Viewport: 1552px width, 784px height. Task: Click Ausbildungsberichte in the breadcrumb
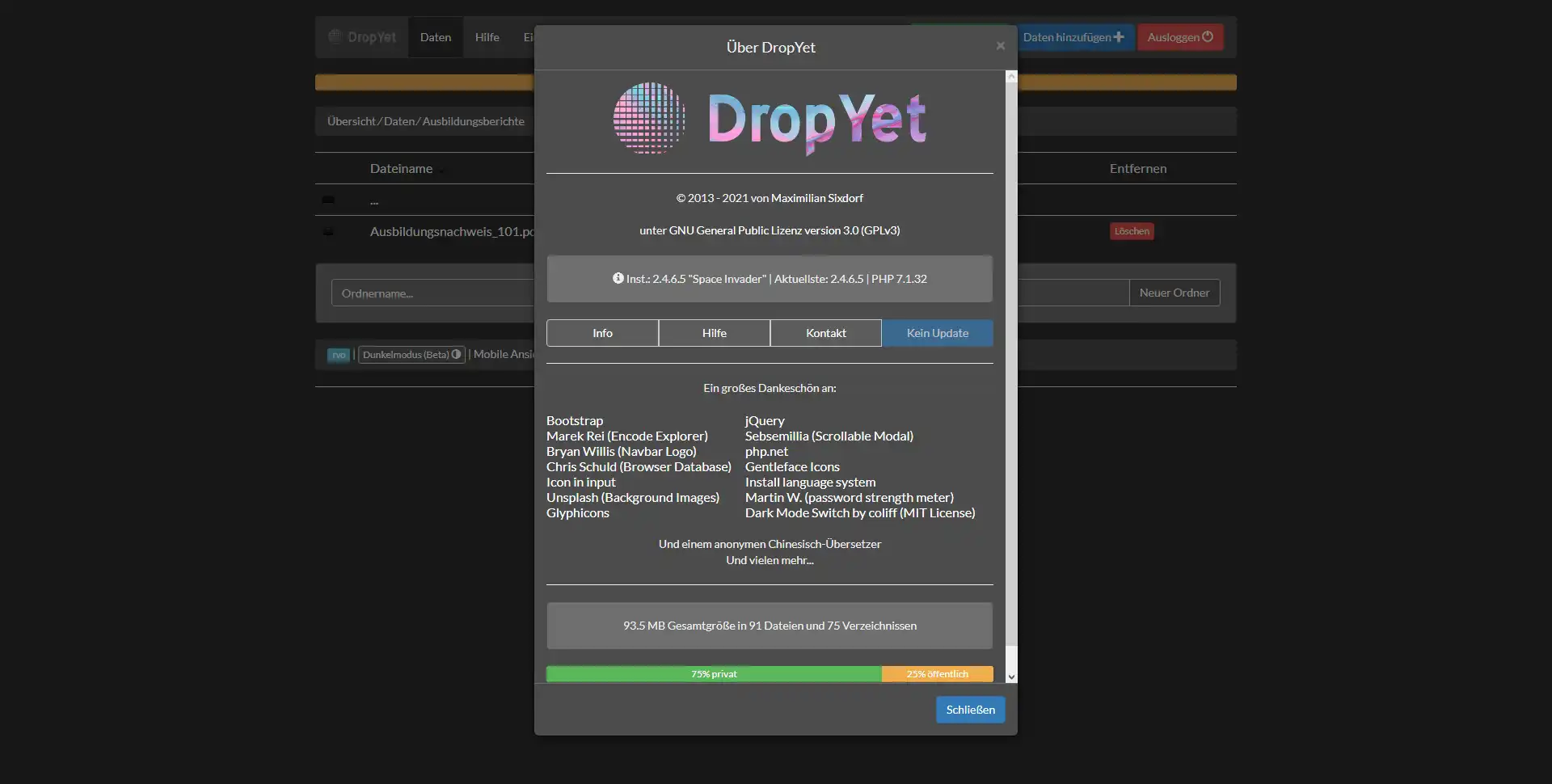[x=474, y=121]
